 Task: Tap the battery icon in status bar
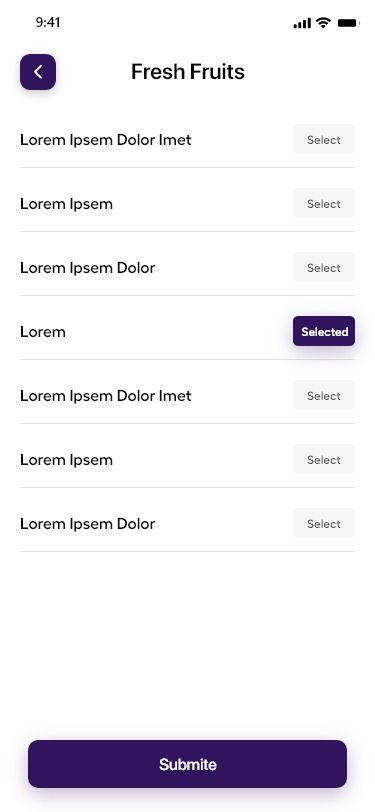pyautogui.click(x=348, y=23)
